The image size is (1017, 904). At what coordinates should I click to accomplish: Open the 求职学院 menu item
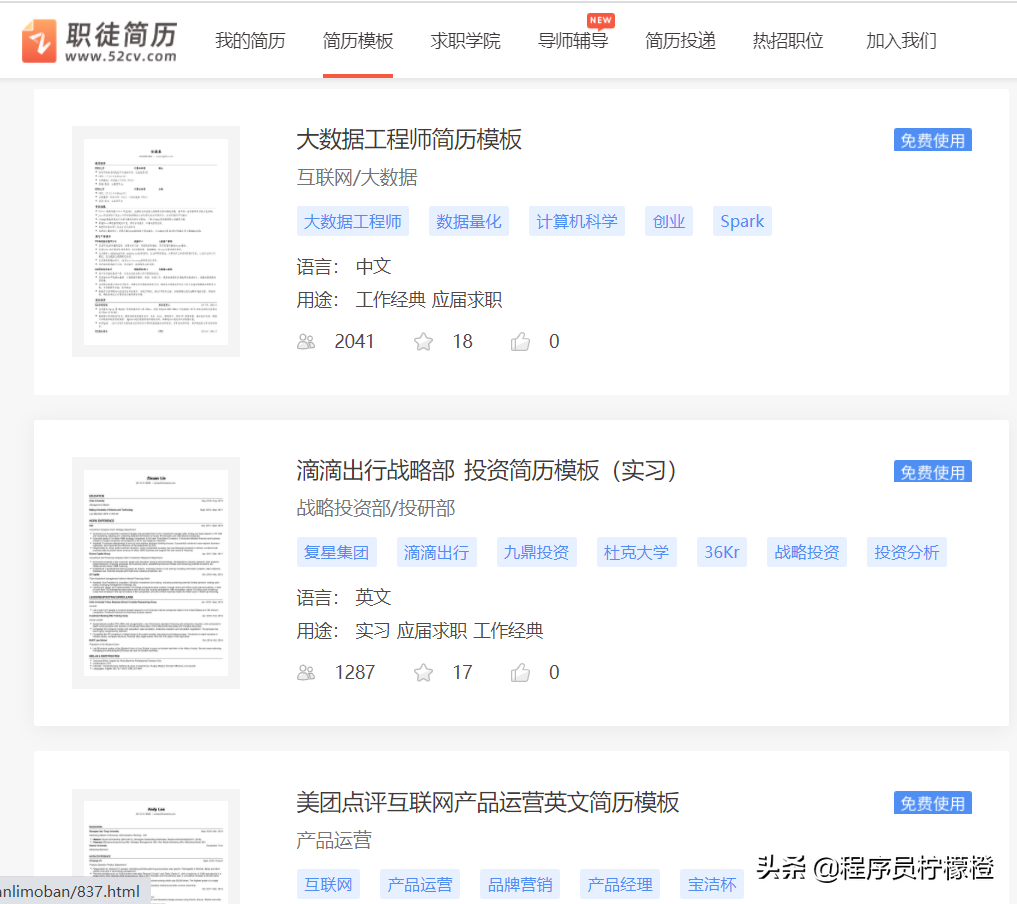465,42
